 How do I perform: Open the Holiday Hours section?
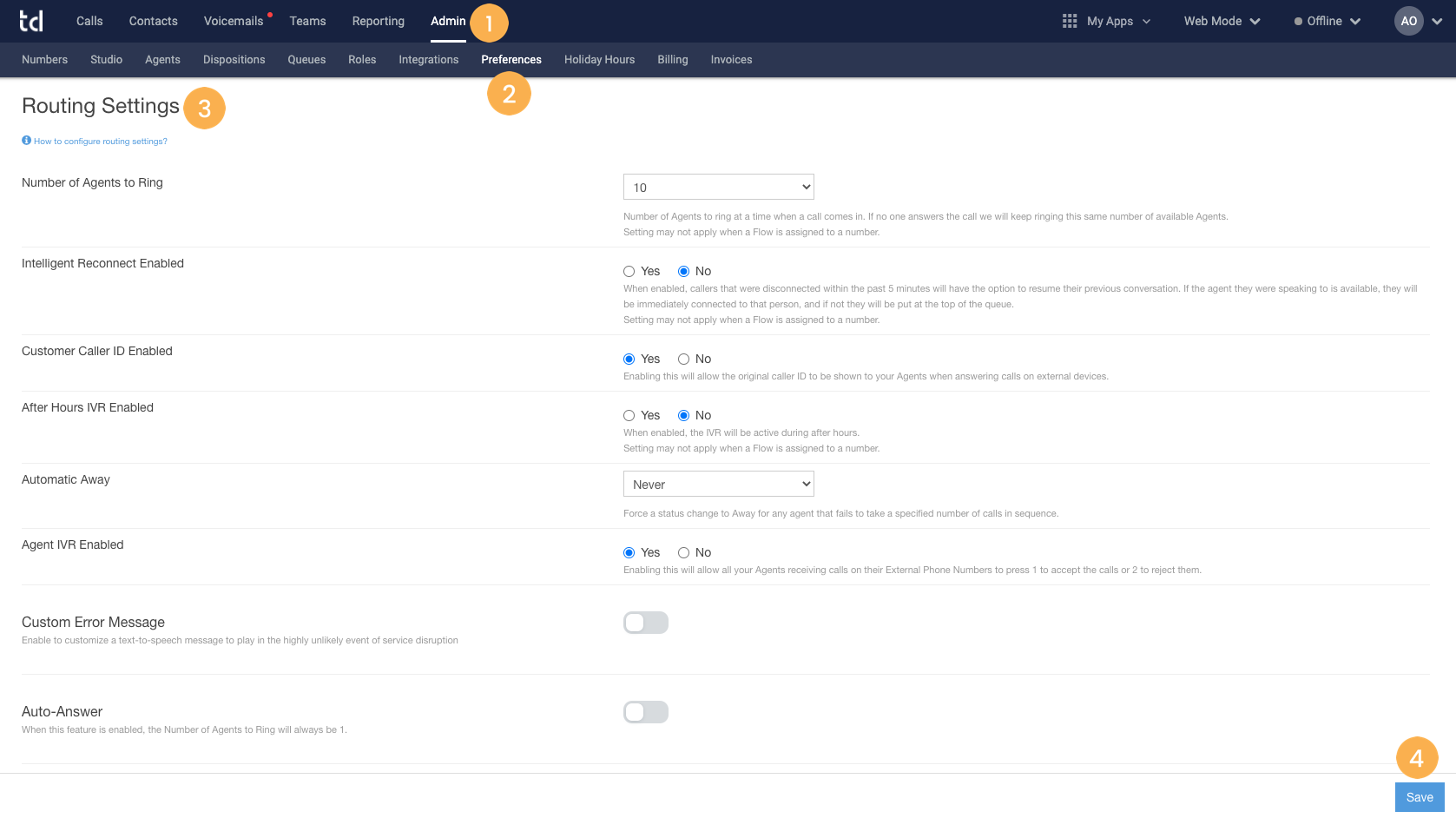[599, 60]
